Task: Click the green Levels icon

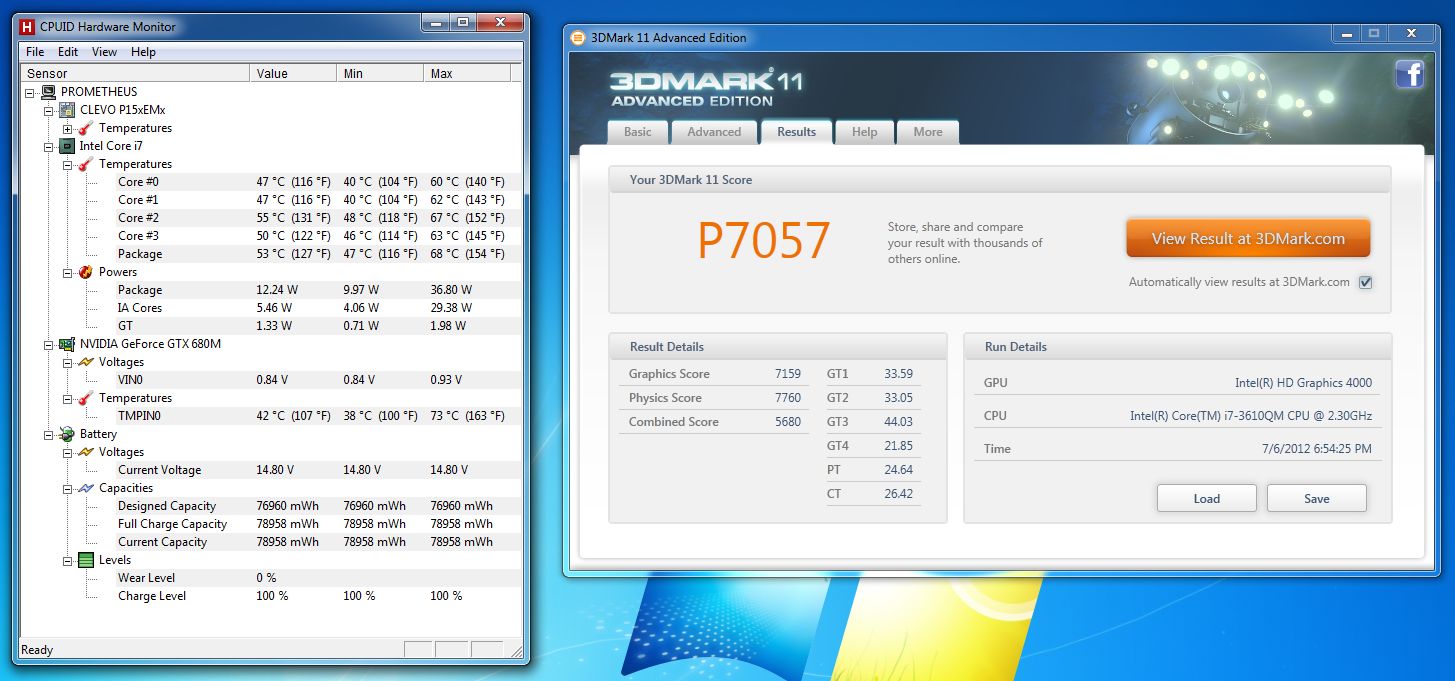Action: point(86,560)
